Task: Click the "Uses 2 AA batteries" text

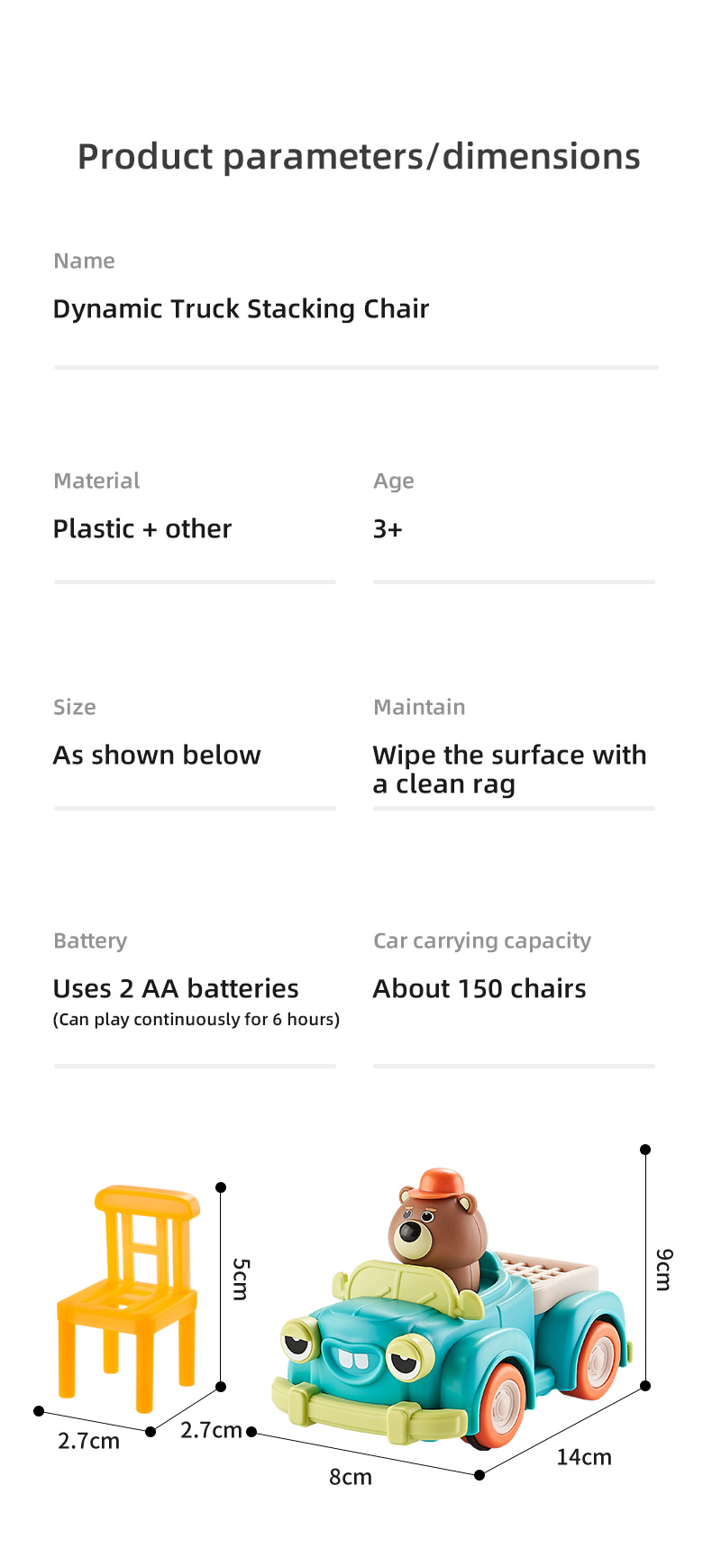Action: [x=176, y=989]
